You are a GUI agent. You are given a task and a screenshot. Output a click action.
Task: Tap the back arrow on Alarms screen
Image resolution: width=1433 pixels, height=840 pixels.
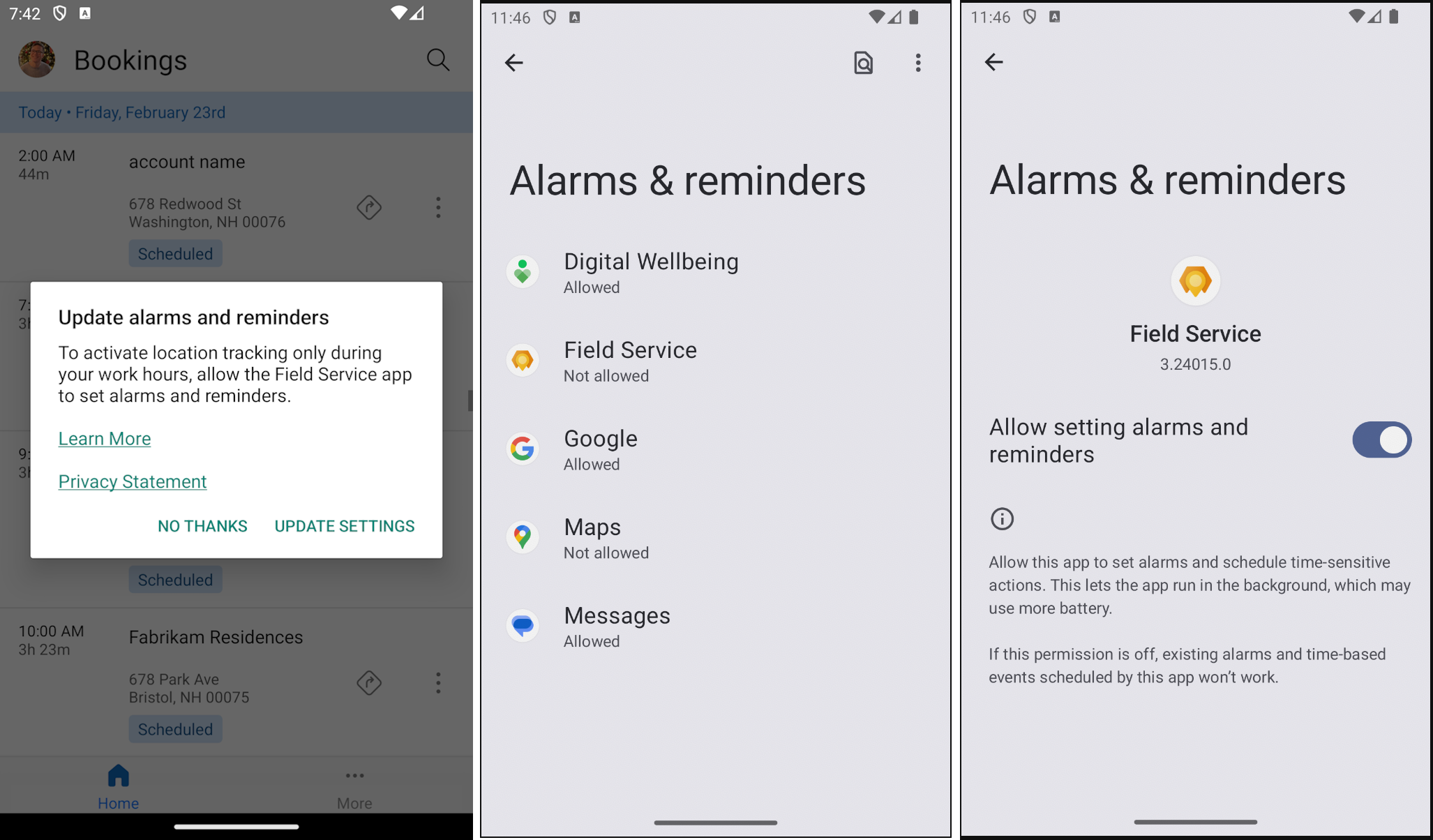click(x=515, y=62)
